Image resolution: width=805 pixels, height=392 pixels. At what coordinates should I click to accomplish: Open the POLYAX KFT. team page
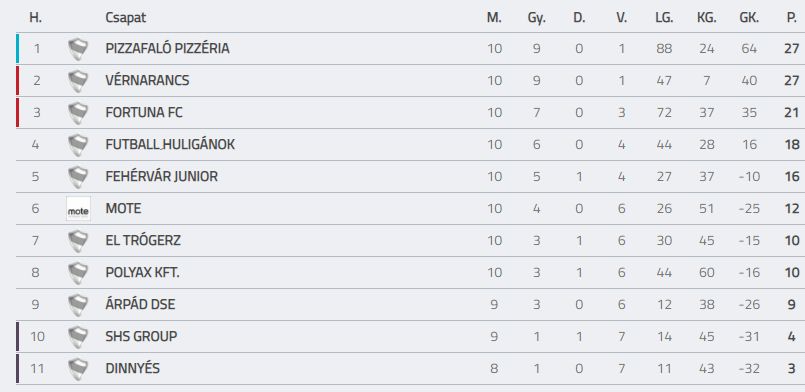point(143,272)
